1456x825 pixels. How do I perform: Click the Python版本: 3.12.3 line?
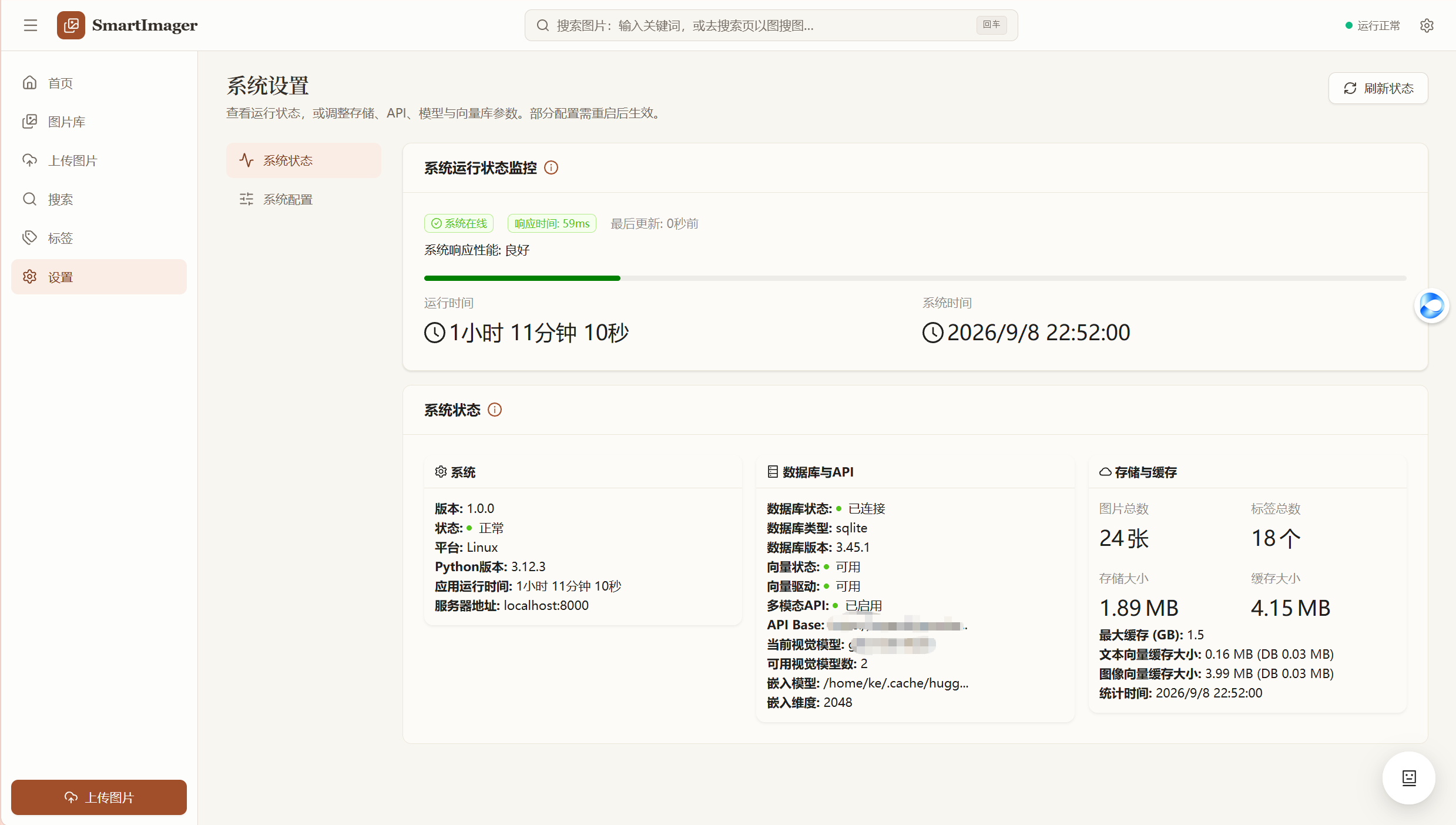pyautogui.click(x=490, y=566)
